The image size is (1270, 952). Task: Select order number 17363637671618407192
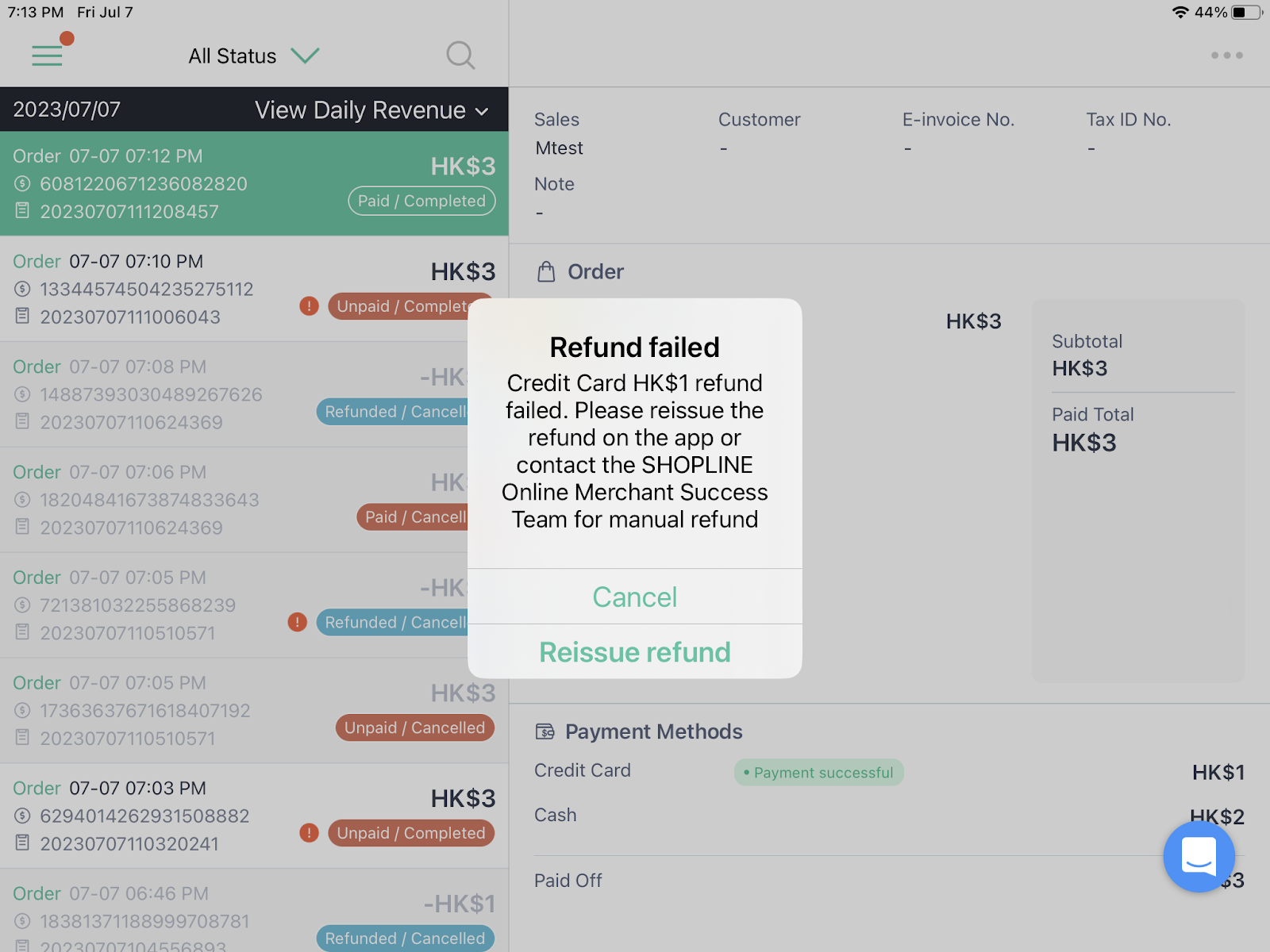145,711
